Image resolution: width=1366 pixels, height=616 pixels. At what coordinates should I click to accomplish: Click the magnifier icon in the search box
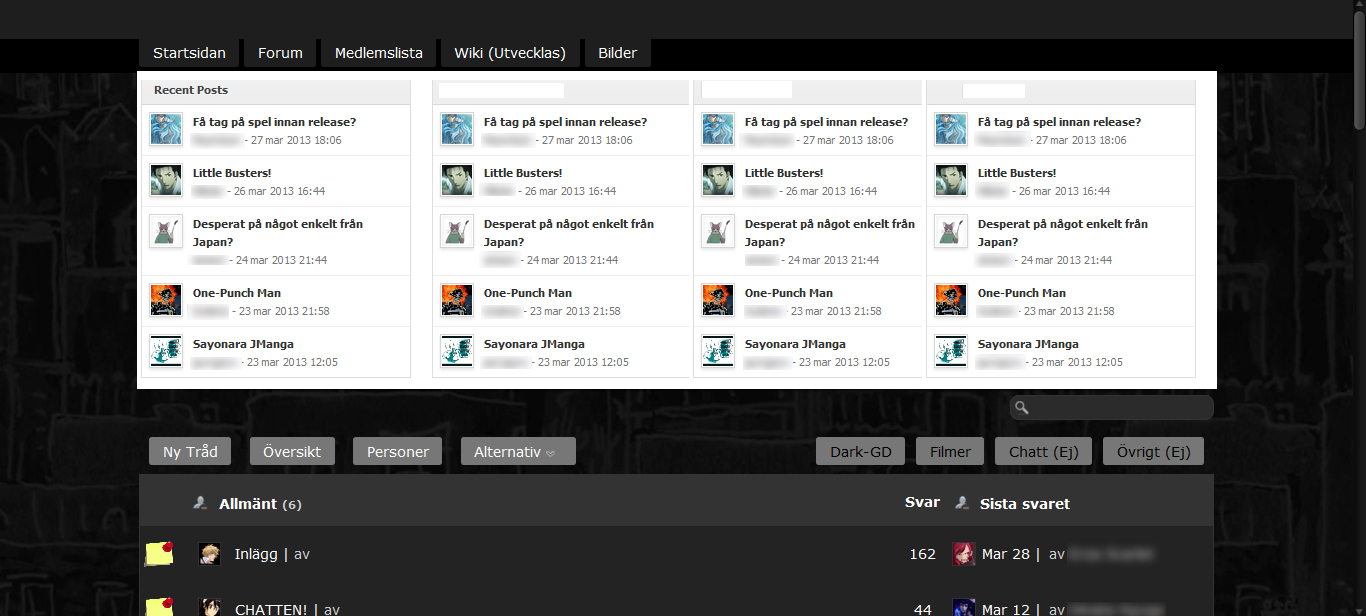tap(1021, 408)
